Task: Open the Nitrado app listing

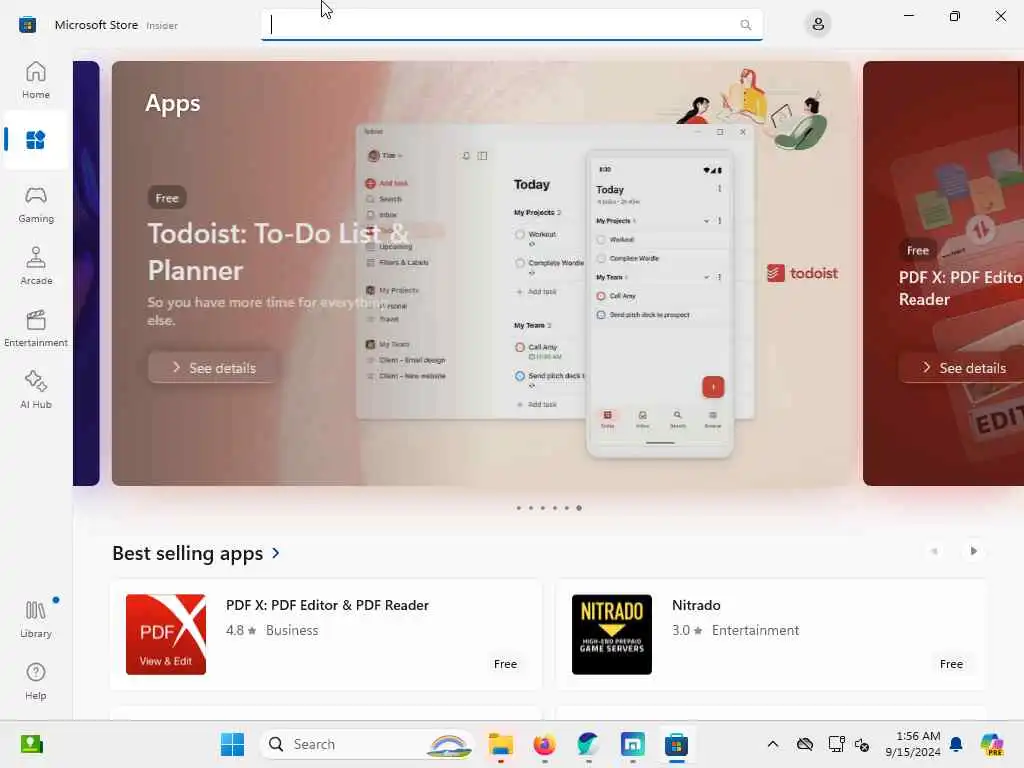Action: coord(771,634)
